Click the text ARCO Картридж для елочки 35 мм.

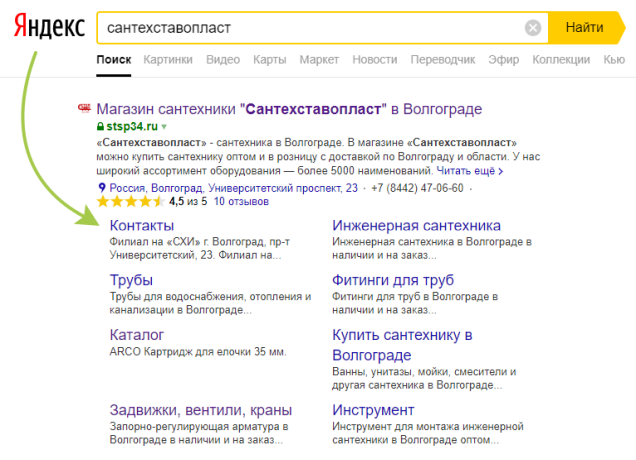pyautogui.click(x=198, y=352)
